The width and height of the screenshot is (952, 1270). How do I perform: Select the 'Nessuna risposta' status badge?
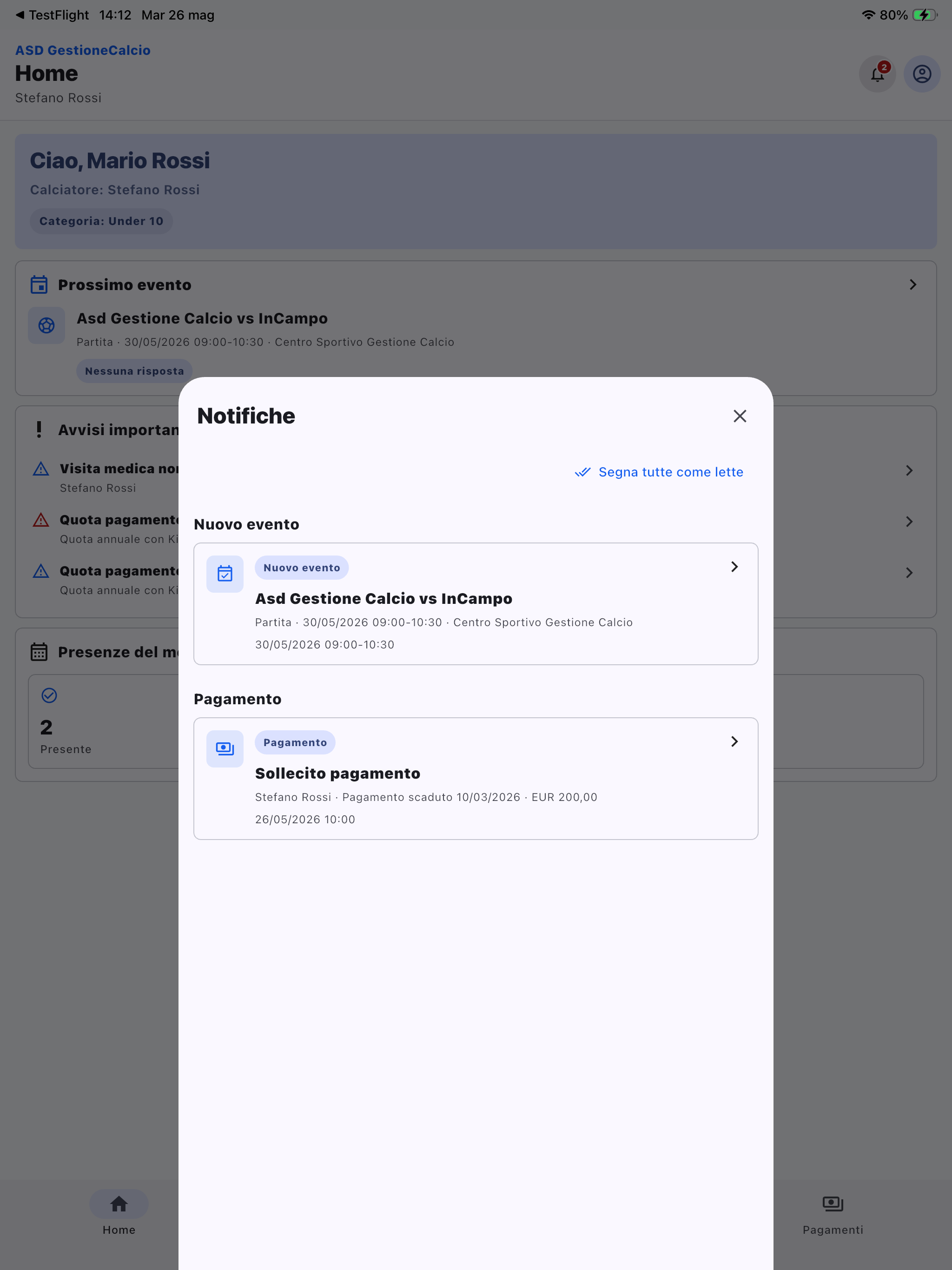[134, 371]
